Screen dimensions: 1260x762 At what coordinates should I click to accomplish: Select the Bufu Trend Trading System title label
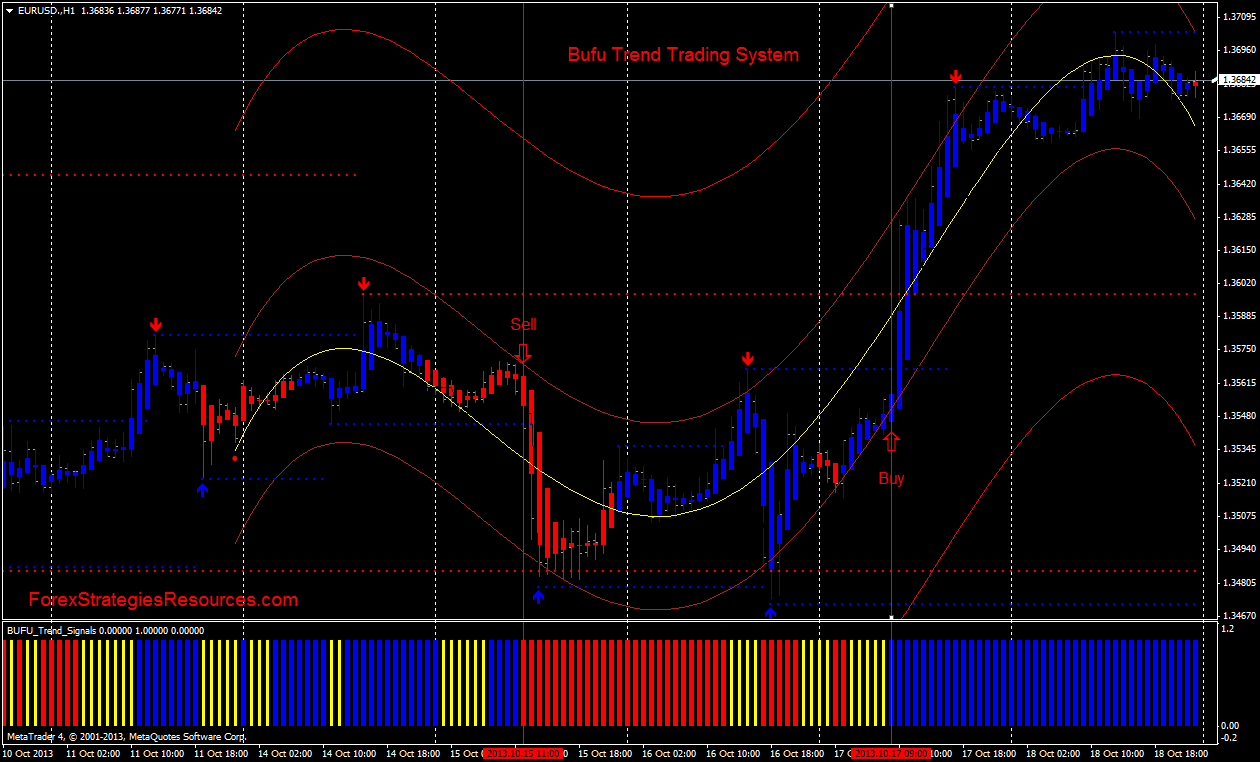[x=683, y=55]
